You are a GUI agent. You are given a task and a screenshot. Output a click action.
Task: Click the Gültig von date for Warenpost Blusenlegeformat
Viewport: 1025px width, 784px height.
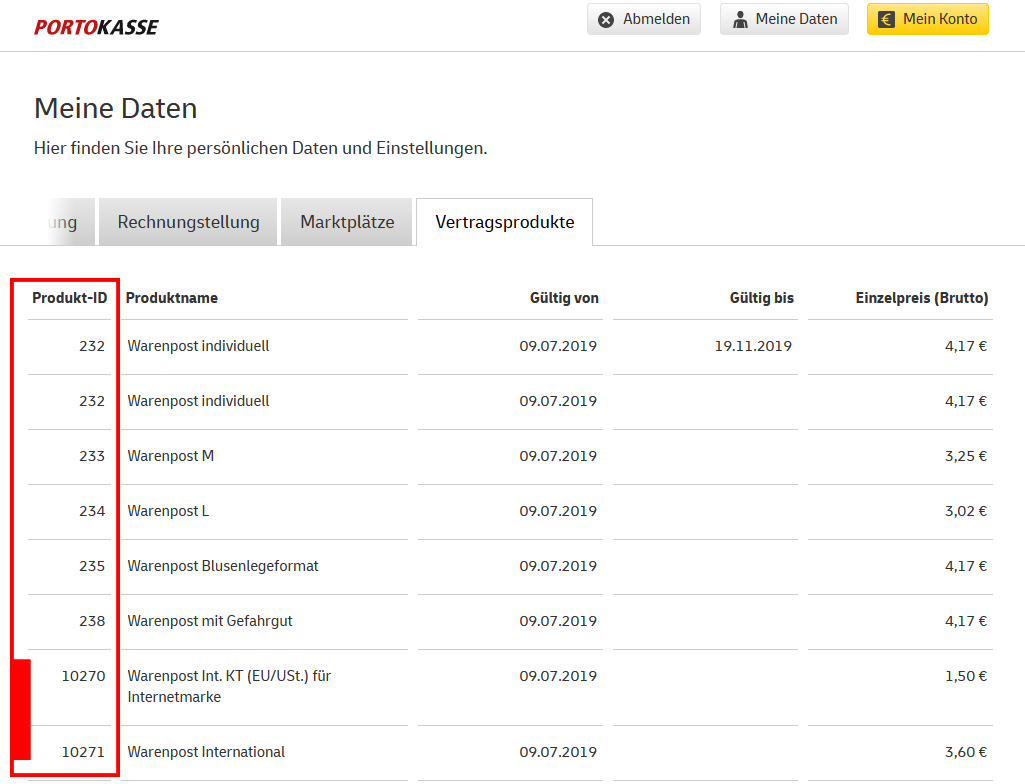558,566
